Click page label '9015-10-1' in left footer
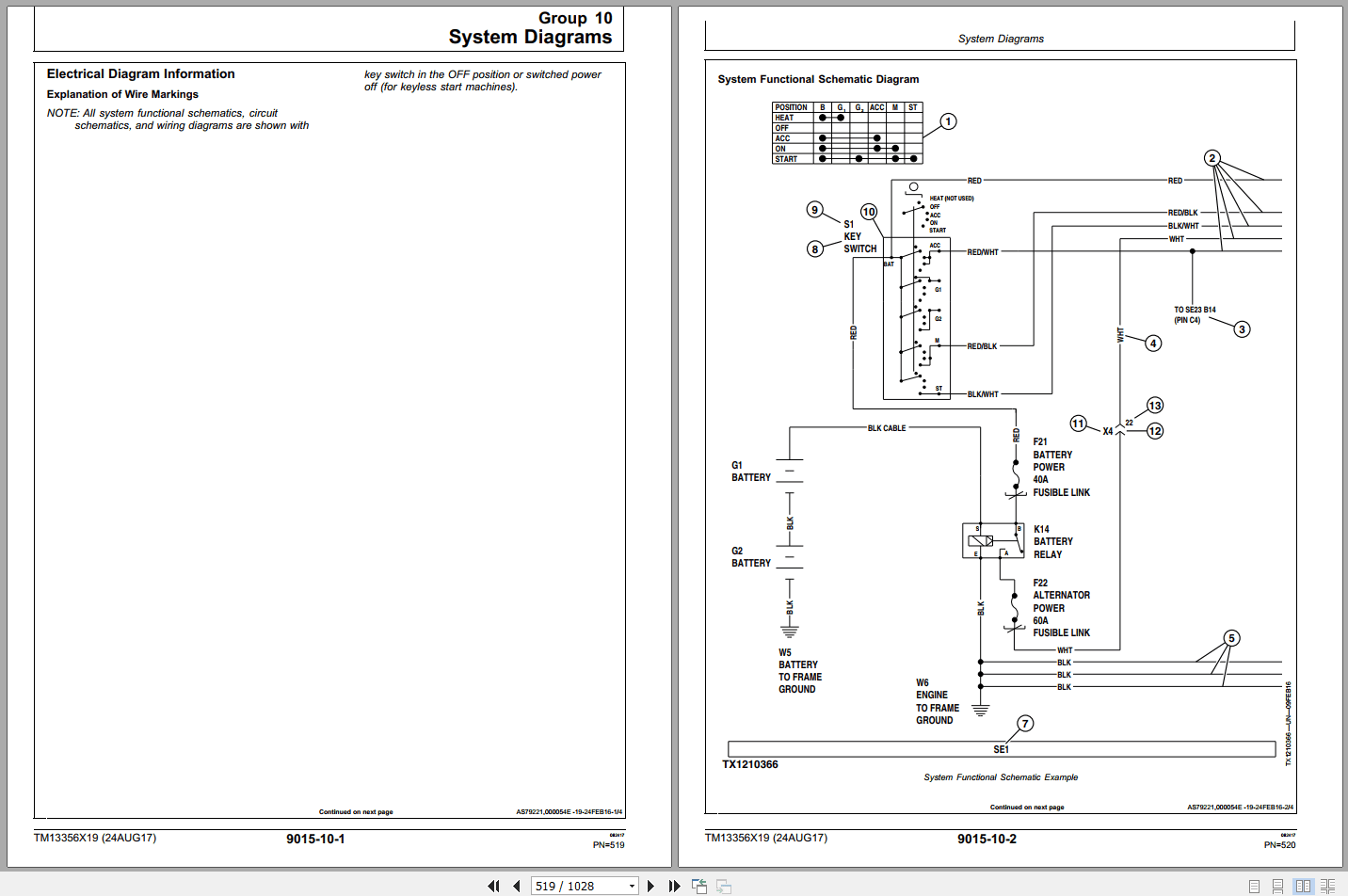This screenshot has width=1348, height=896. tap(315, 839)
